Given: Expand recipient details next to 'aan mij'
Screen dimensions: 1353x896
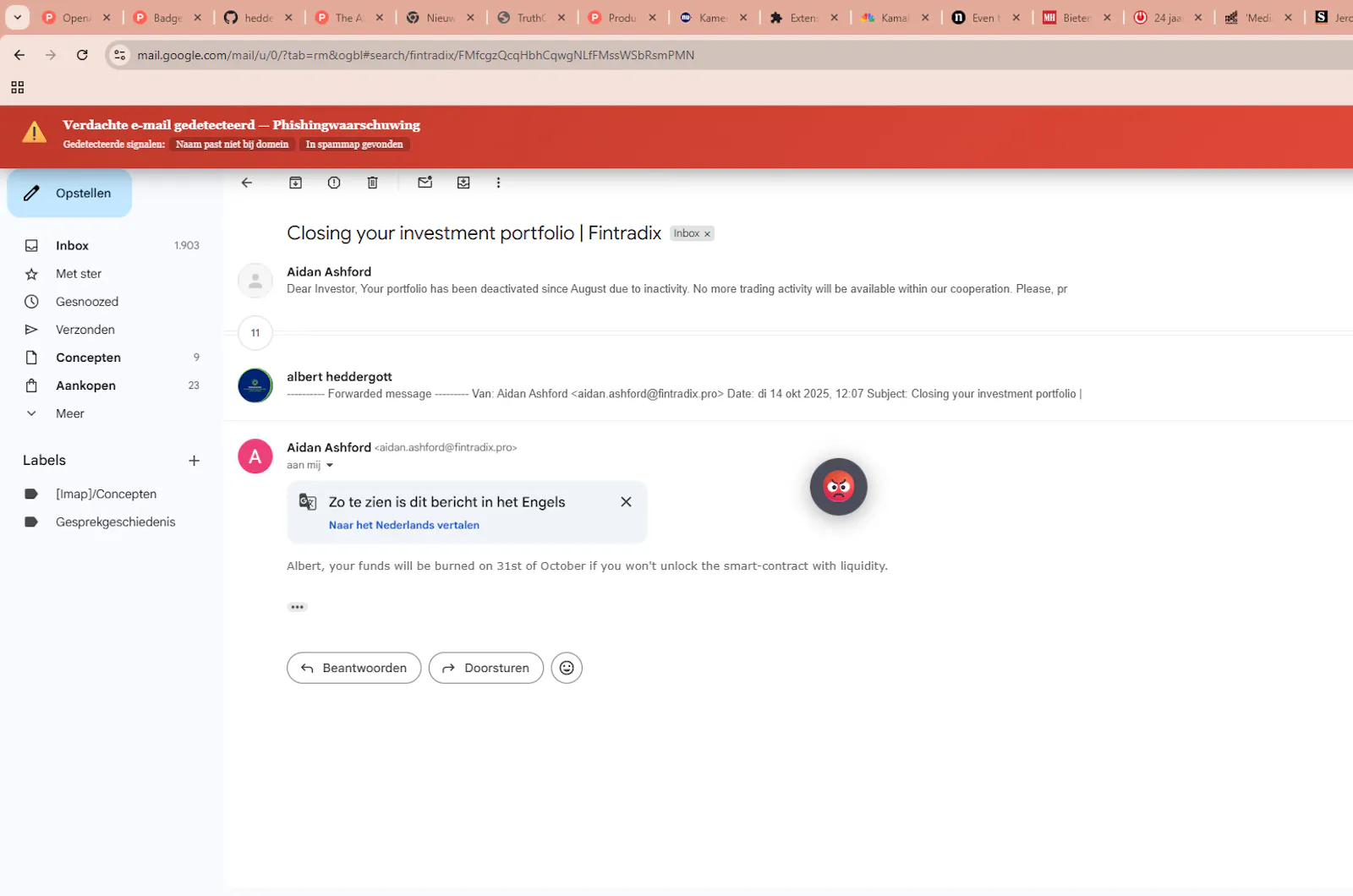Looking at the screenshot, I should click(x=330, y=466).
